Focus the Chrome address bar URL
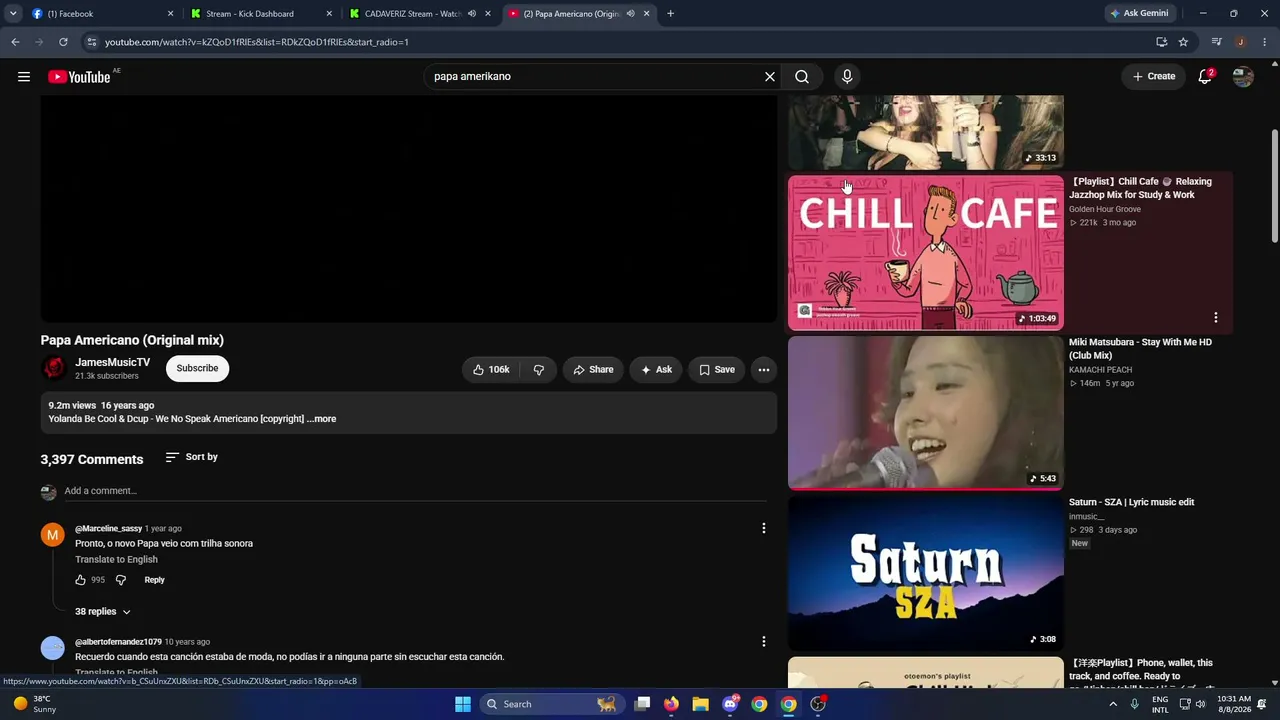This screenshot has height=720, width=1280. click(257, 42)
